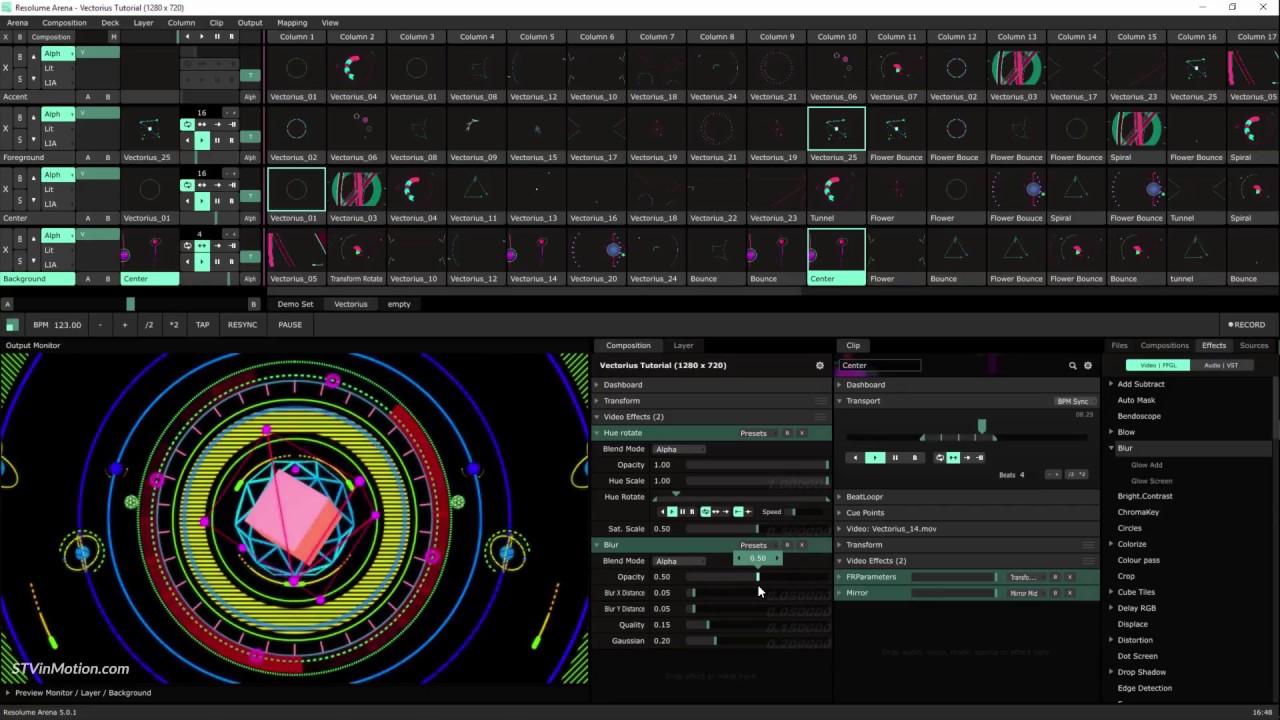The image size is (1280, 720).
Task: Remove the Blur effect from the composition
Action: 801,545
